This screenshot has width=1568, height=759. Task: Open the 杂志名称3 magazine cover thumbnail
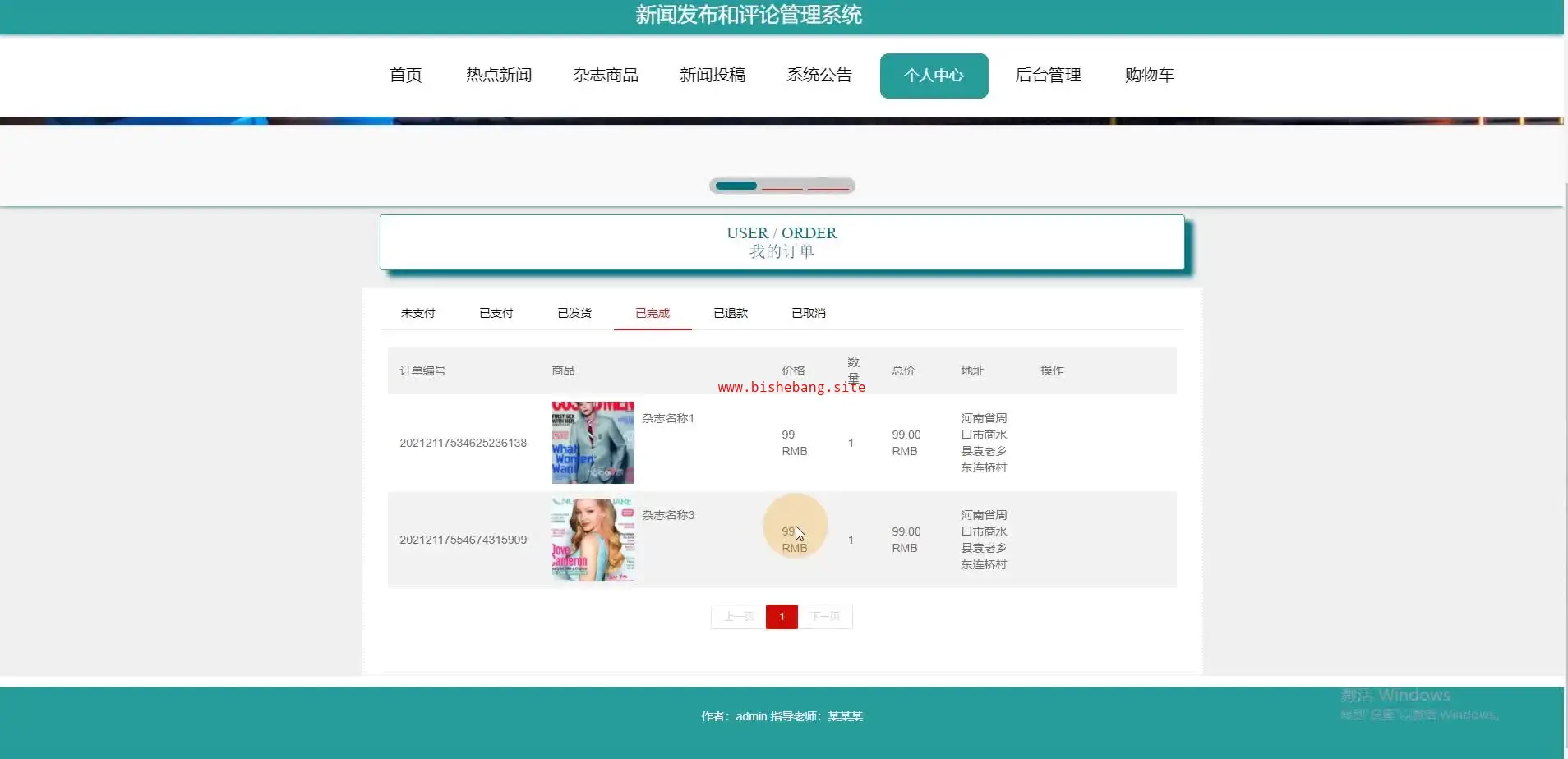click(x=593, y=540)
